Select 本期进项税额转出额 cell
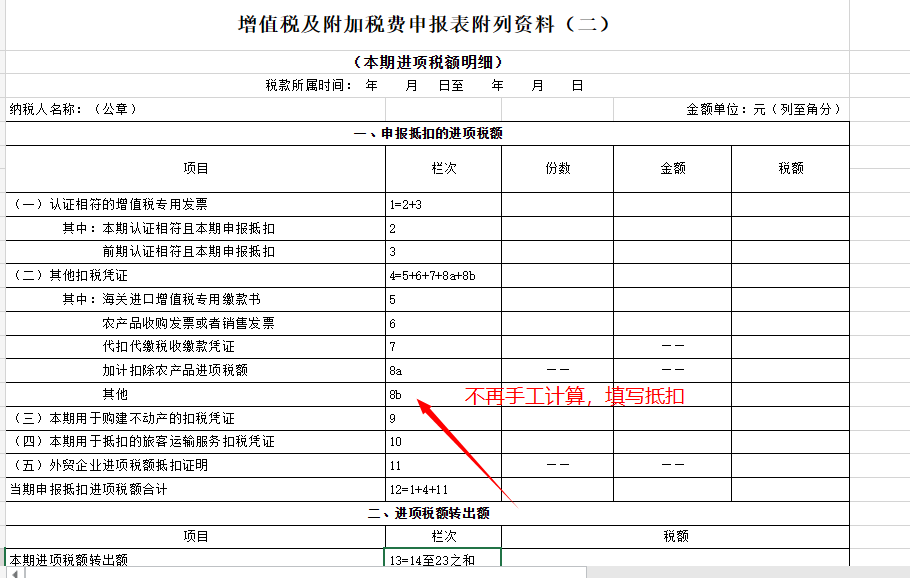 (196, 559)
